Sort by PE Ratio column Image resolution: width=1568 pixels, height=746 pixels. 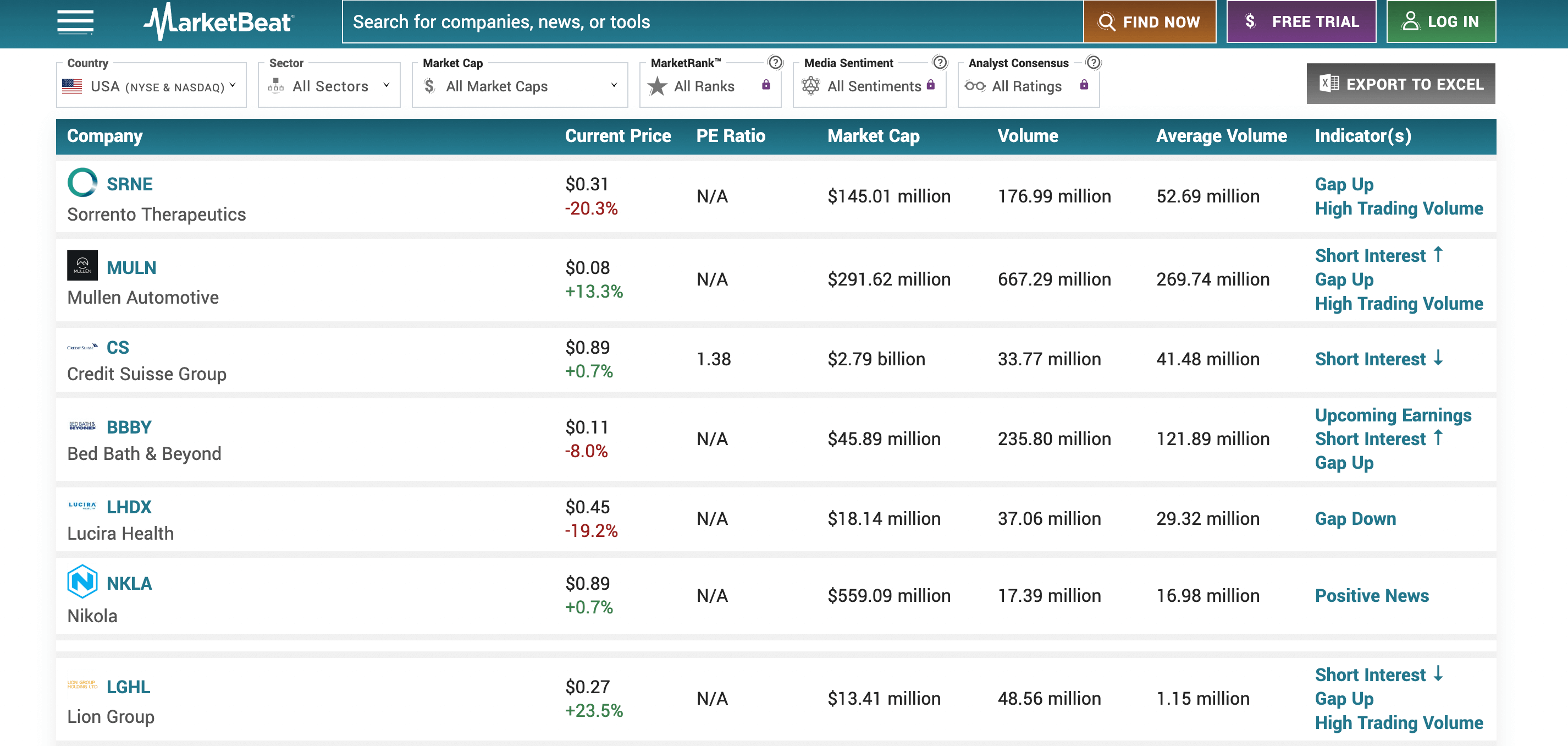[x=731, y=136]
